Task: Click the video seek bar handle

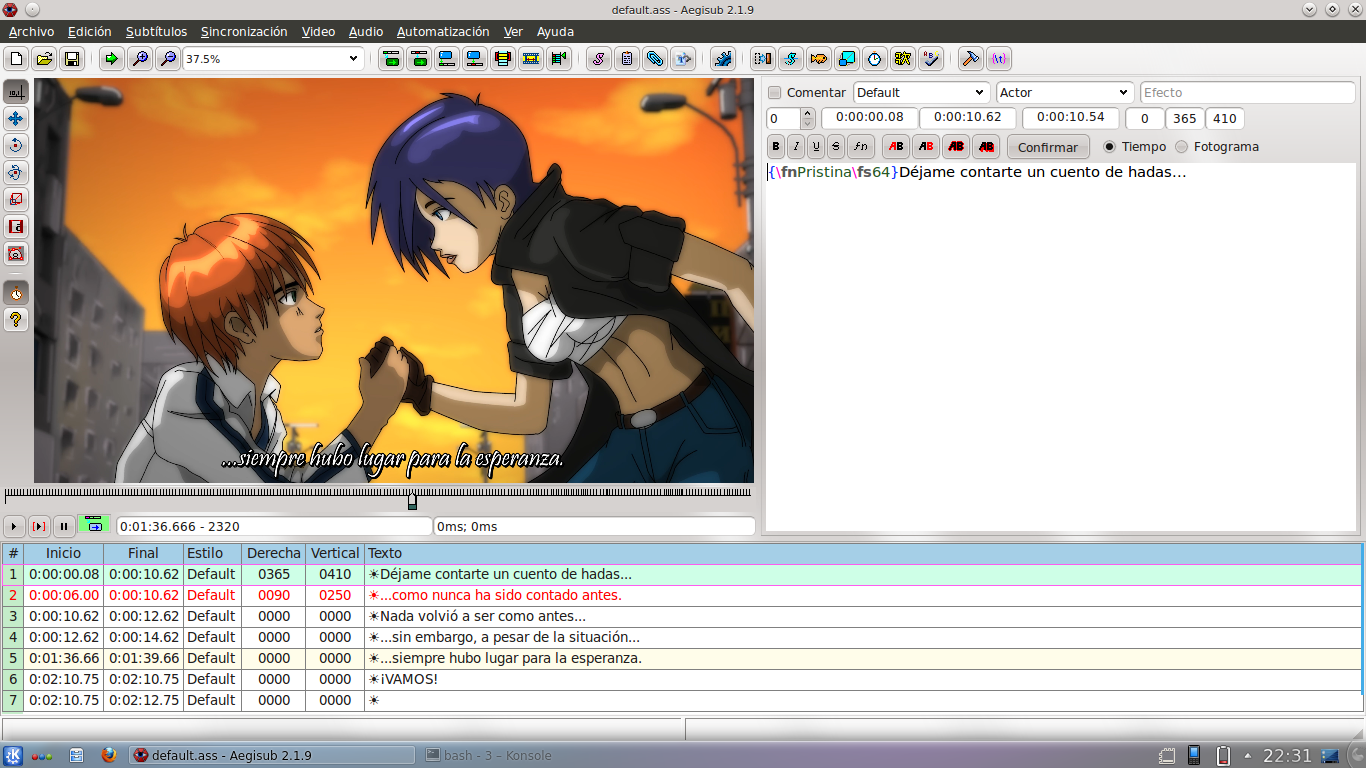Action: click(412, 500)
